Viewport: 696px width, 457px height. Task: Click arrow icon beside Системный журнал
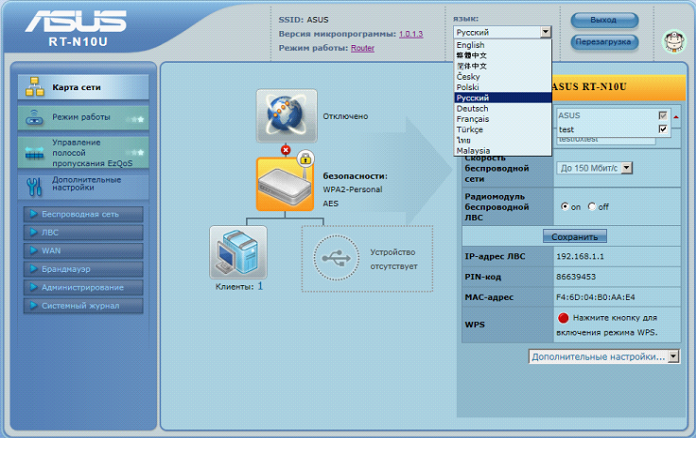(x=33, y=305)
